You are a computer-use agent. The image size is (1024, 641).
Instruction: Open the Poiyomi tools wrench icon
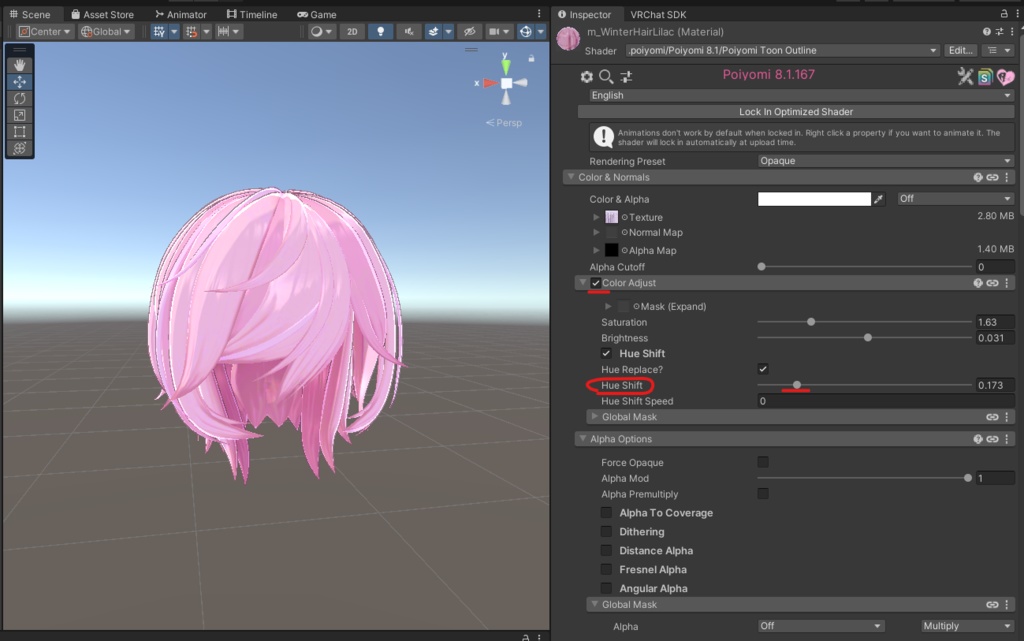coord(965,76)
